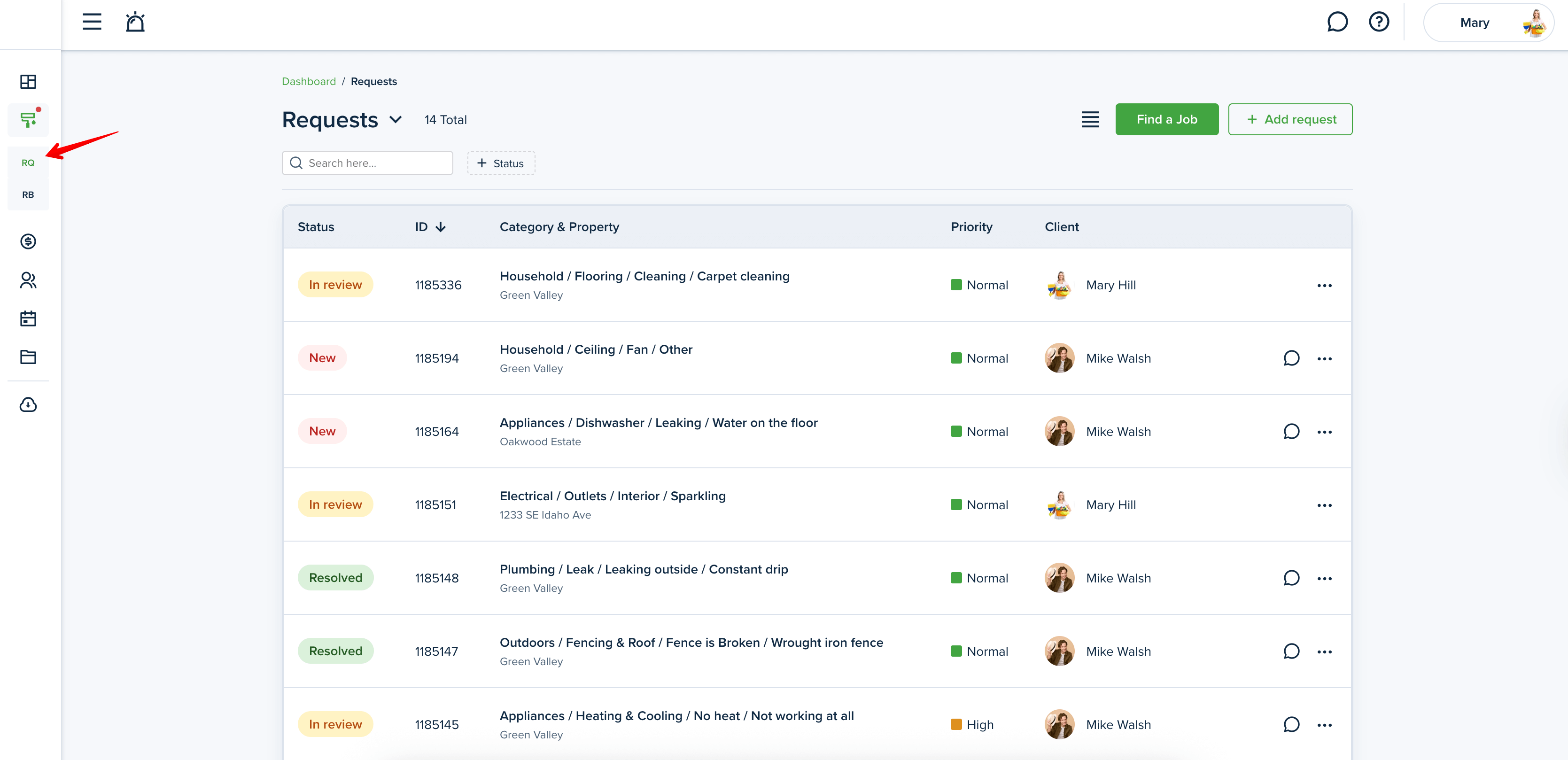Click the Find a Job button
Image resolution: width=1568 pixels, height=760 pixels.
click(x=1166, y=119)
